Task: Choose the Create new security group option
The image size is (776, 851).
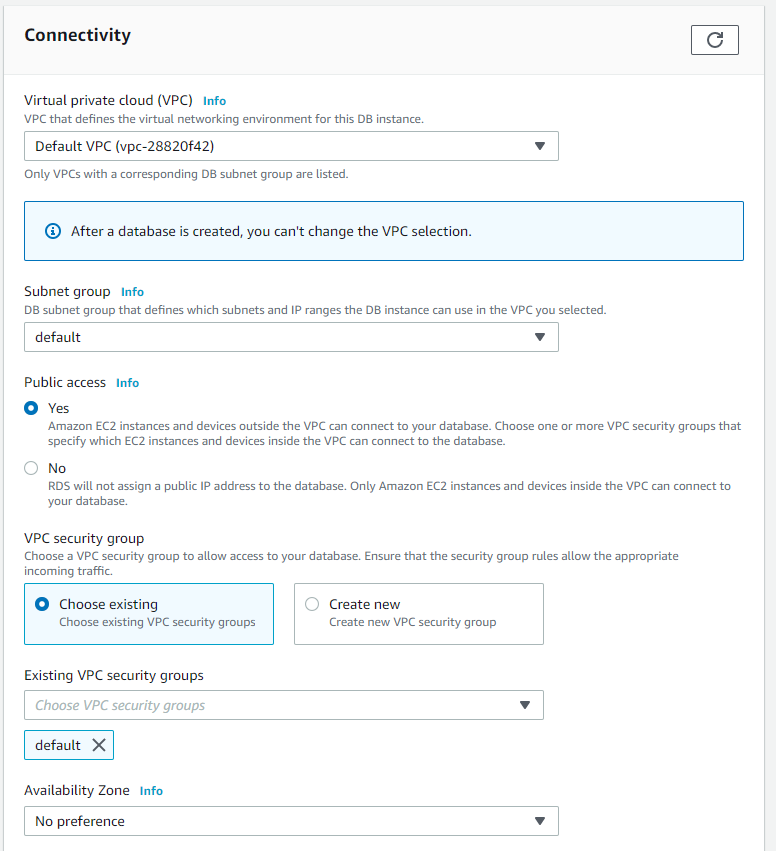Action: click(313, 604)
